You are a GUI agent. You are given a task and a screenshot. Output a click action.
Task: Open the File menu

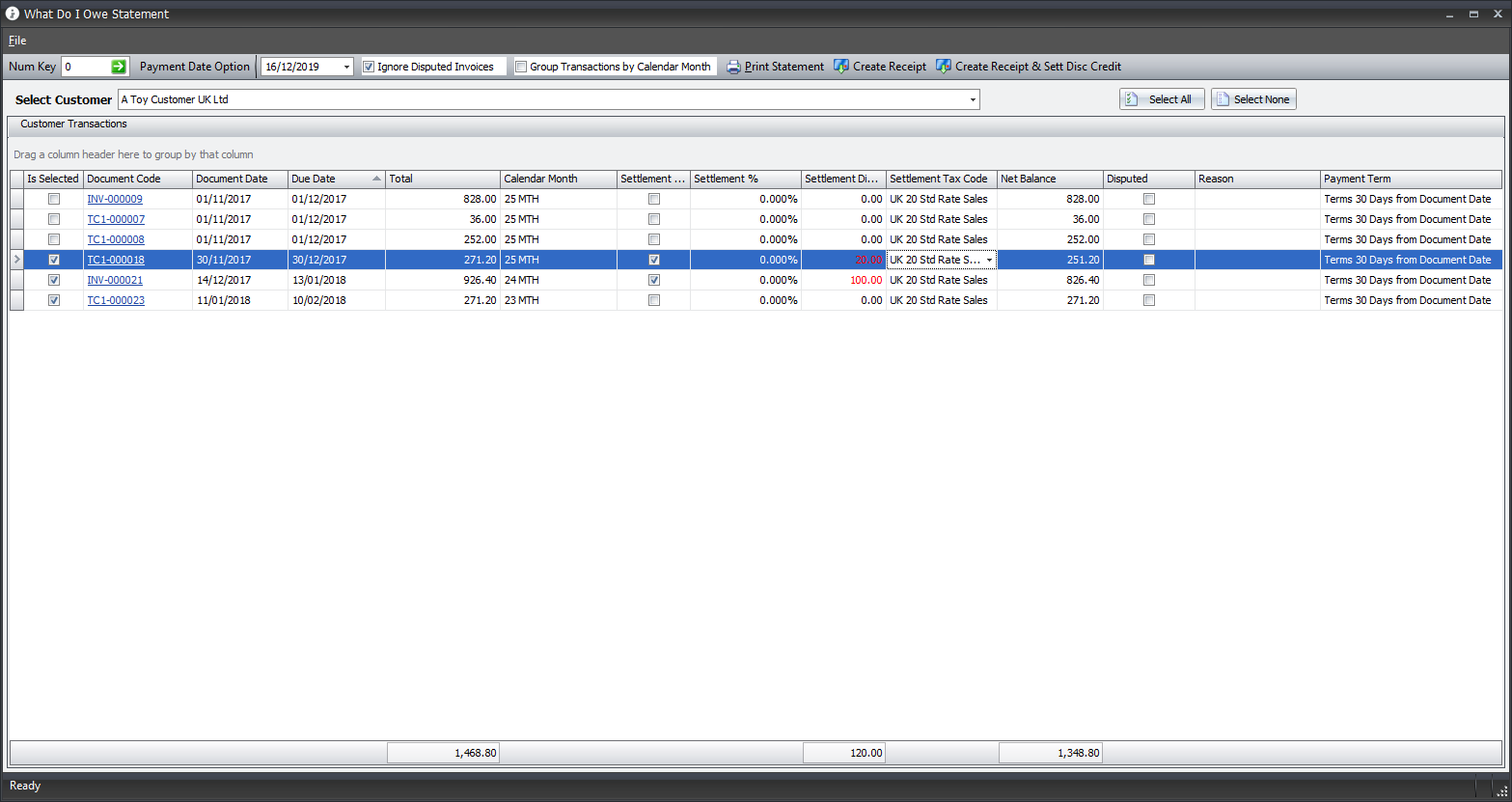coord(17,41)
